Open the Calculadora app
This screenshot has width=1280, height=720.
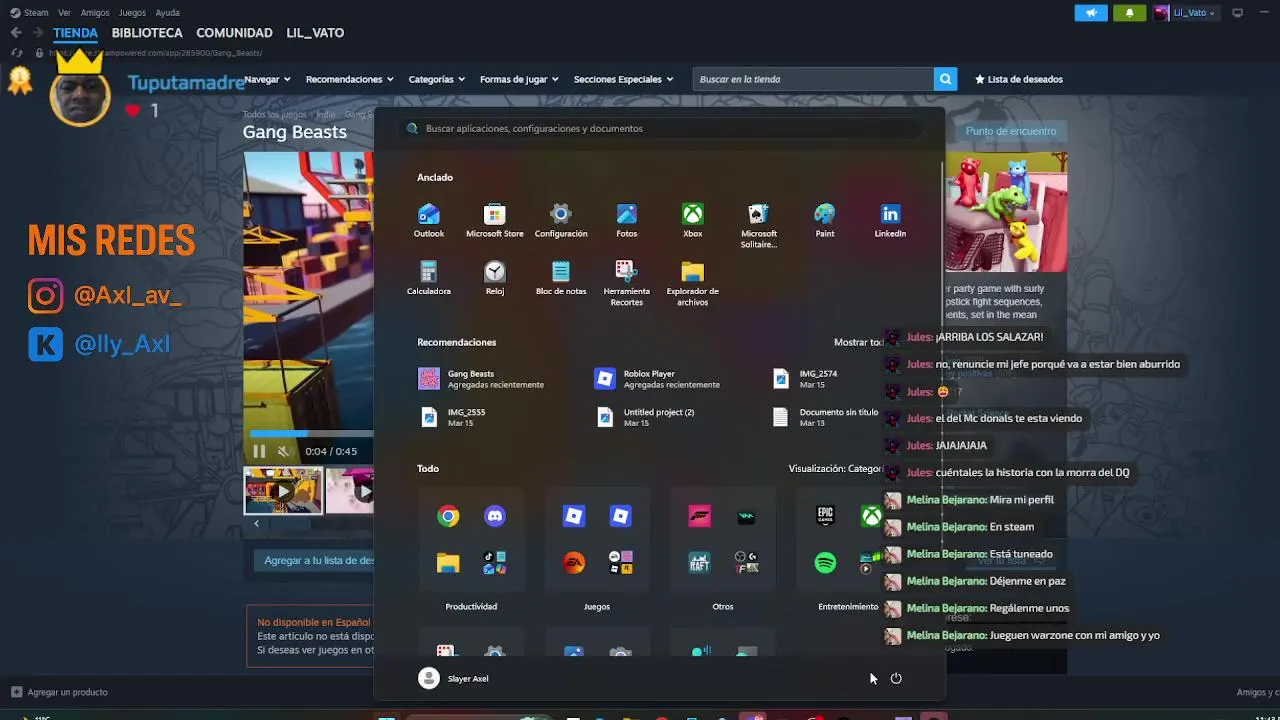coord(429,279)
